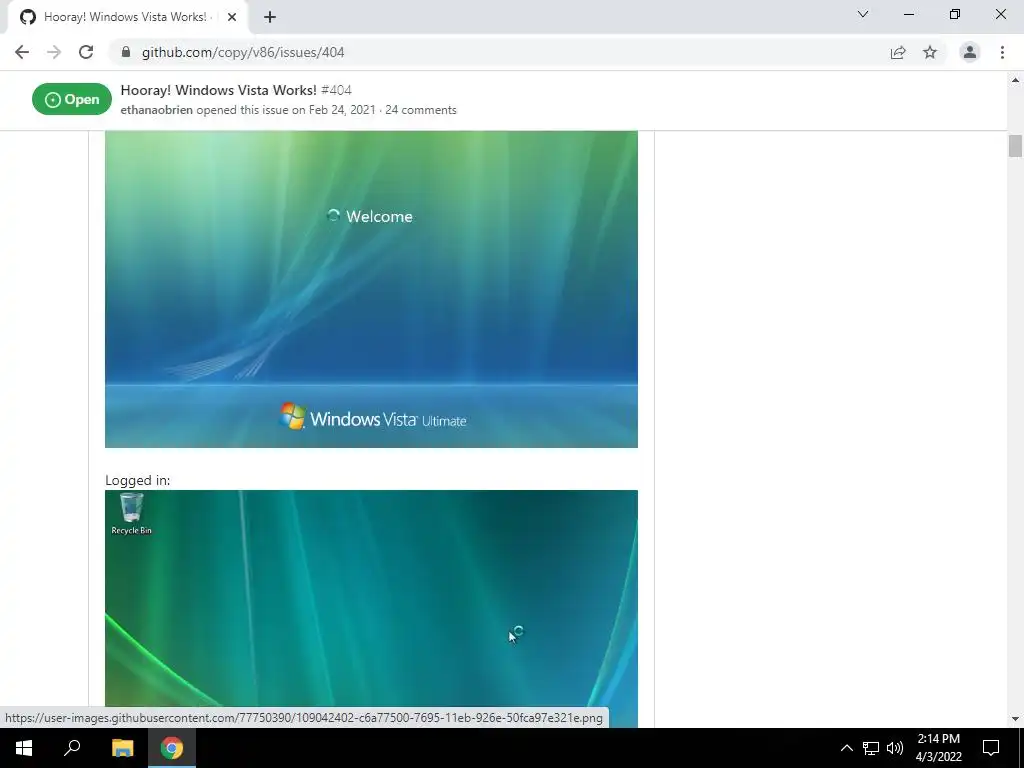The width and height of the screenshot is (1024, 768).
Task: Click the padlock site info icon
Action: (x=126, y=52)
